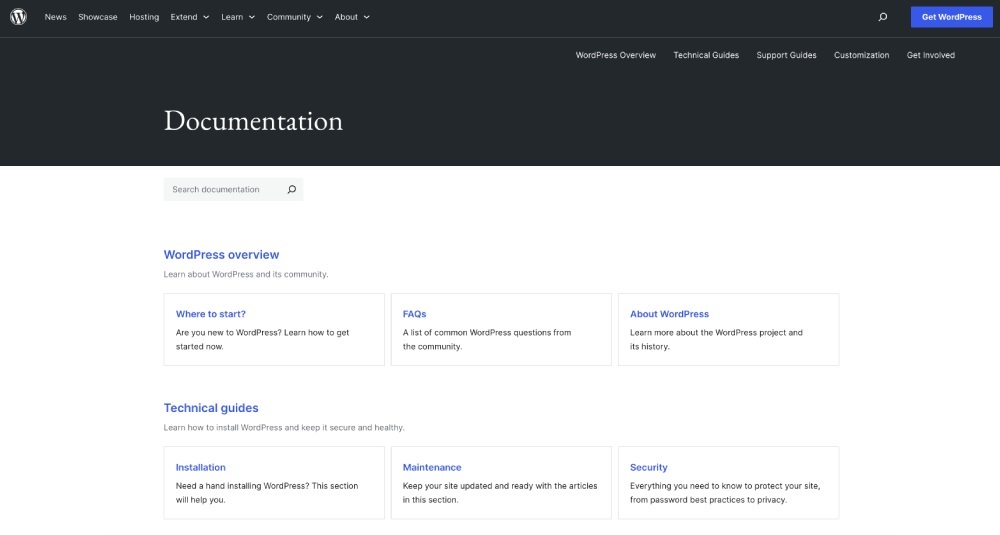Select Get Involved in the sub-navigation
The height and width of the screenshot is (535, 1000).
[930, 55]
